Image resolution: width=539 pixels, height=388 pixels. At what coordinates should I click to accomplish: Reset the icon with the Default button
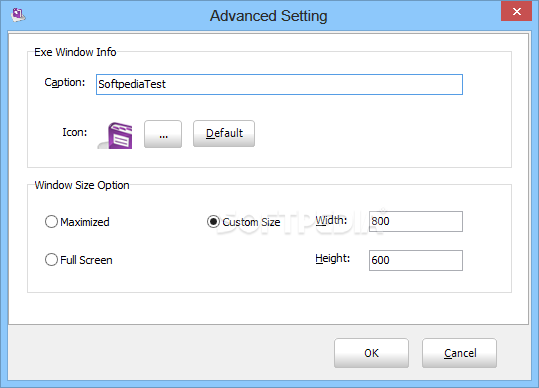224,133
